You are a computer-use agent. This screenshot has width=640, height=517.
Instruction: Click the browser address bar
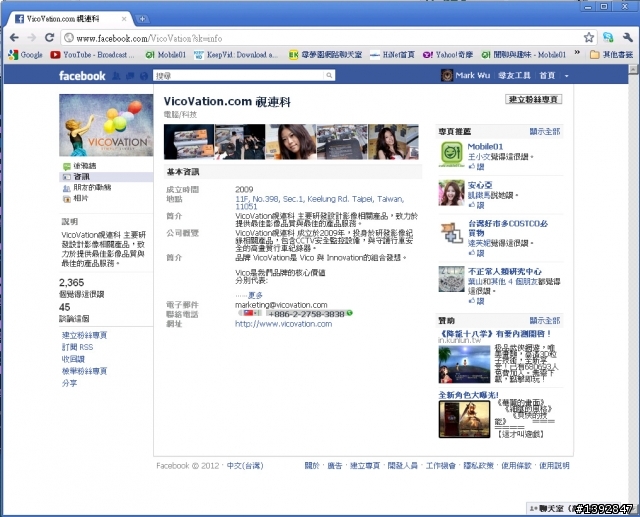tap(322, 38)
